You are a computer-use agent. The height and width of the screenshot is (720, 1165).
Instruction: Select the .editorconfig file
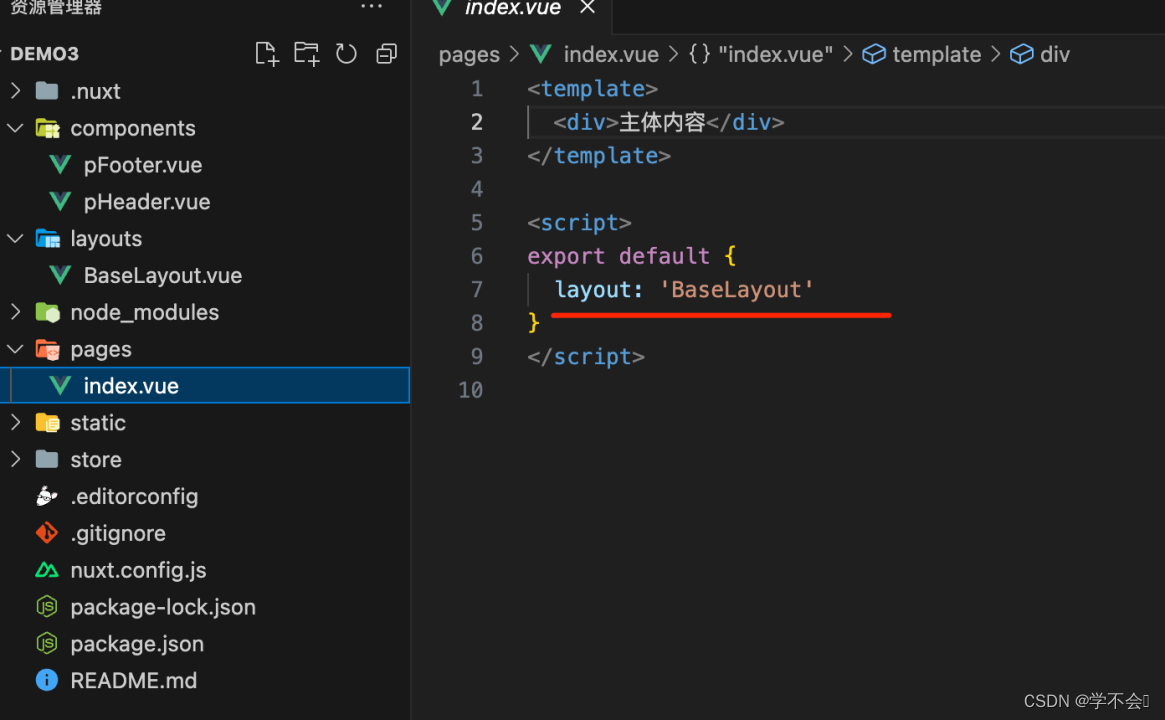[134, 496]
